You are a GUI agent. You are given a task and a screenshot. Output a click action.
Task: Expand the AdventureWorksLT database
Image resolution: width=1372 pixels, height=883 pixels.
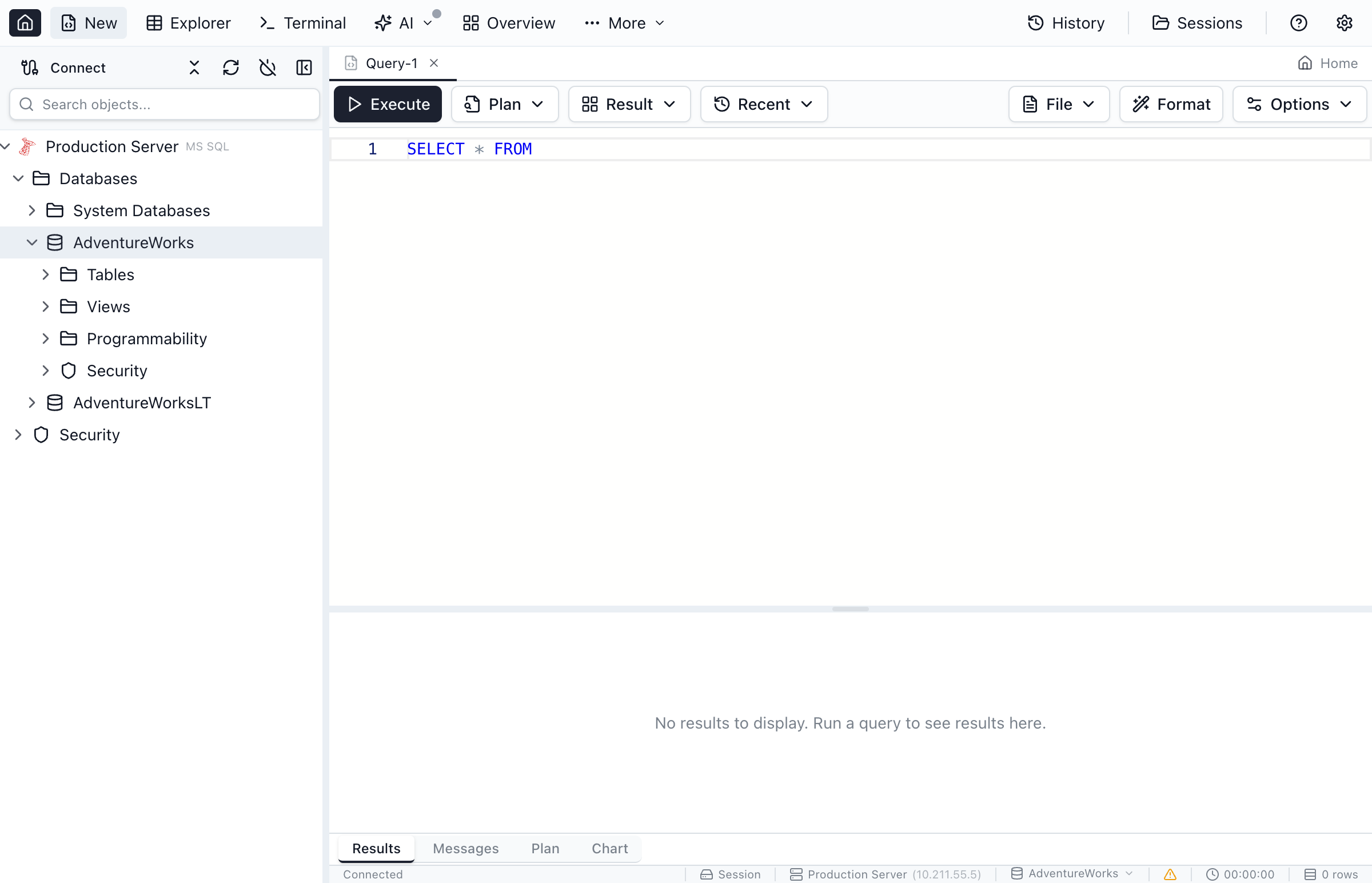coord(32,402)
